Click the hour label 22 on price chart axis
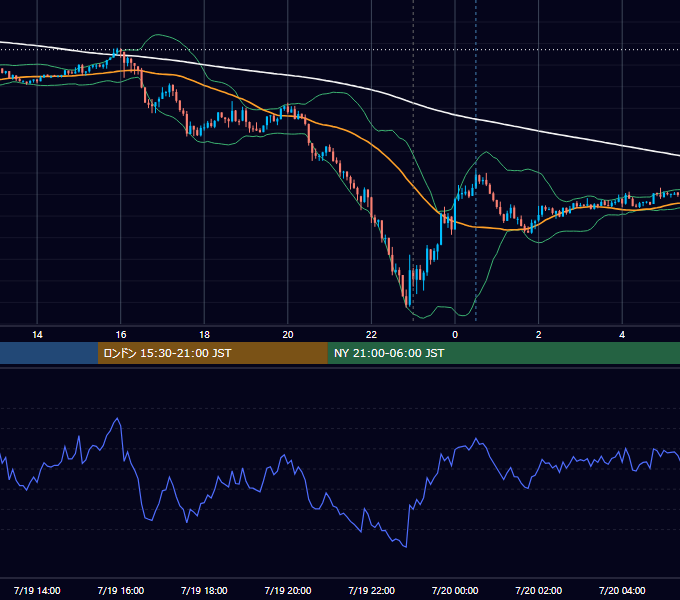 coord(371,335)
